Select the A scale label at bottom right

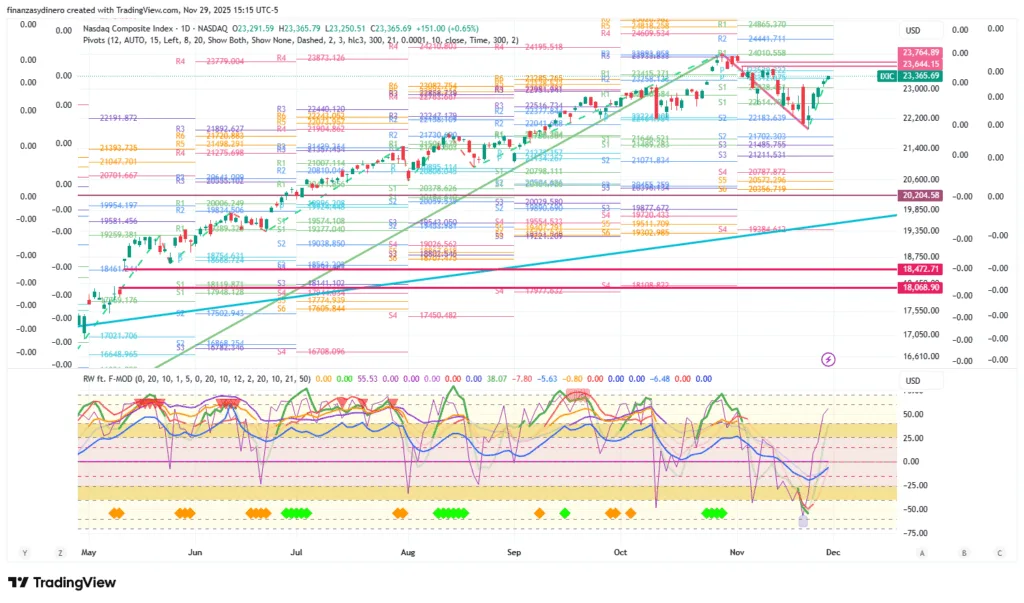click(x=922, y=552)
